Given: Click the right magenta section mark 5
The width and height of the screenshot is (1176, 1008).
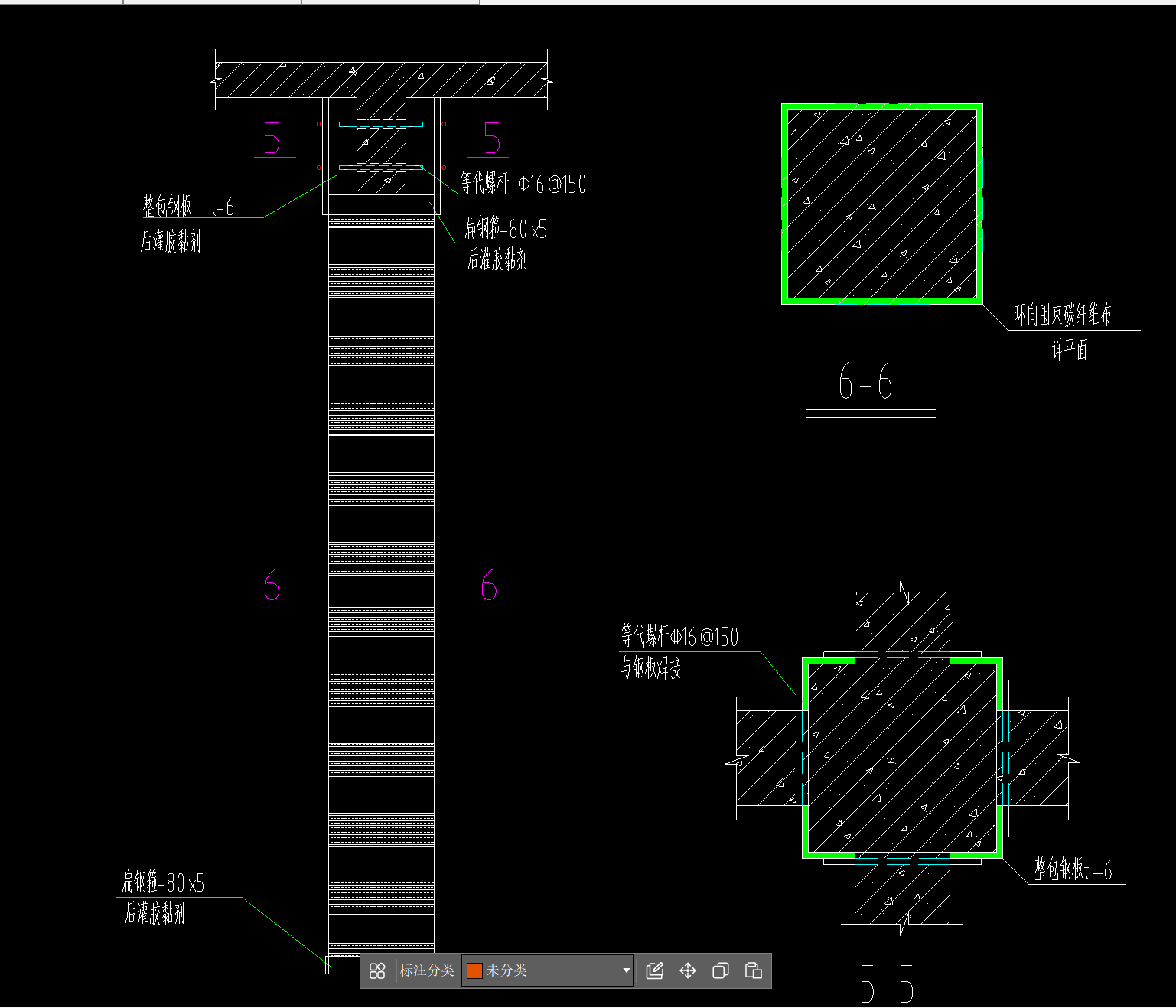Looking at the screenshot, I should (492, 139).
